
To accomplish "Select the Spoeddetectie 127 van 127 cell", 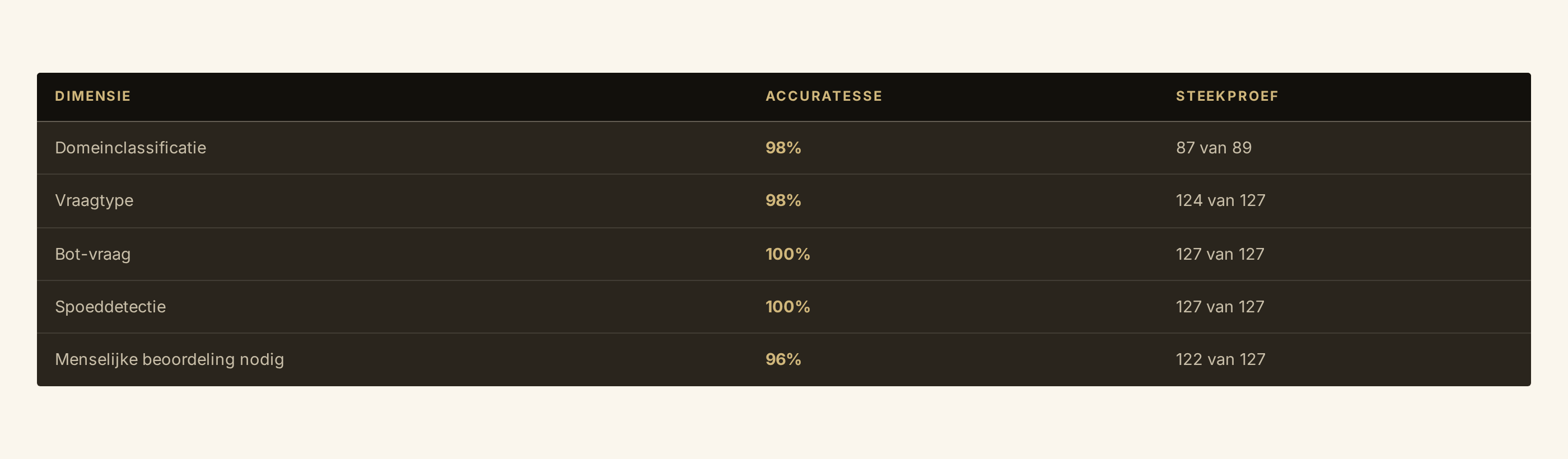I will click(x=1220, y=307).
